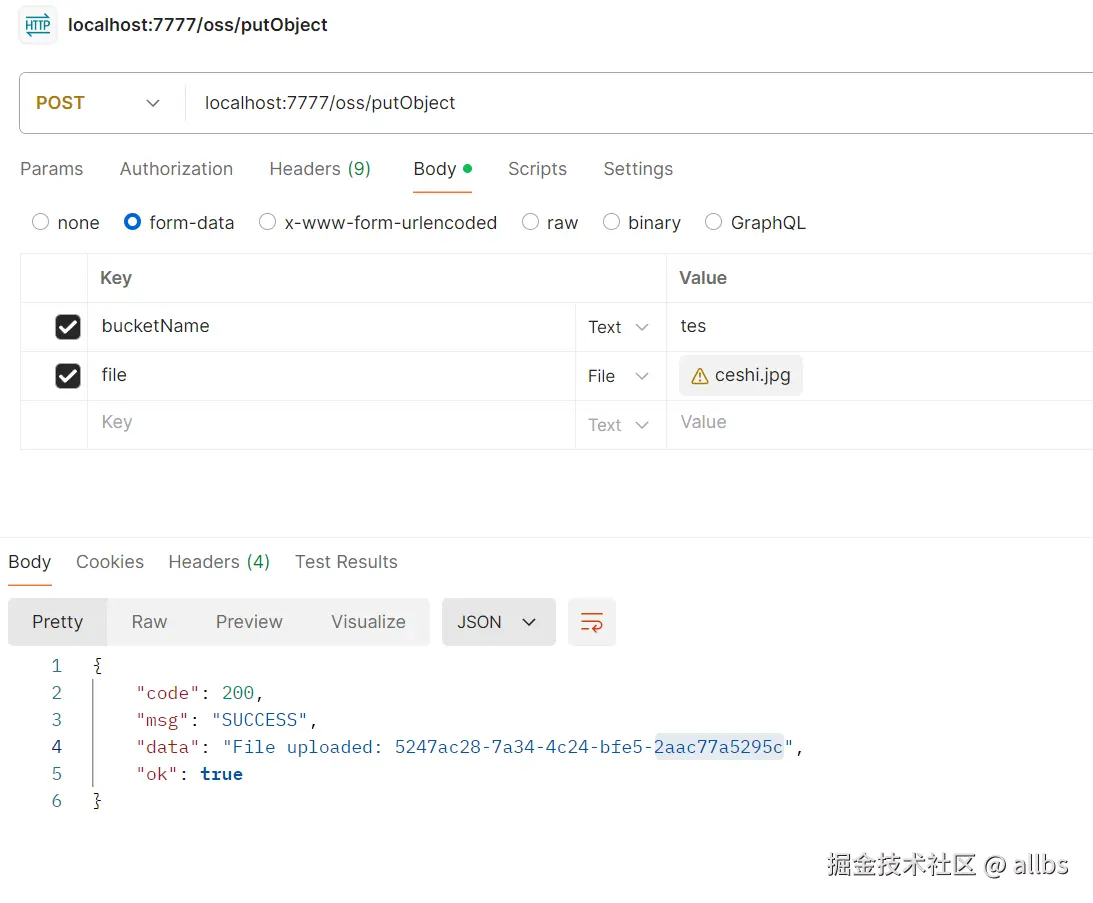Open the Test Results tab
The width and height of the screenshot is (1093, 903).
tap(346, 562)
